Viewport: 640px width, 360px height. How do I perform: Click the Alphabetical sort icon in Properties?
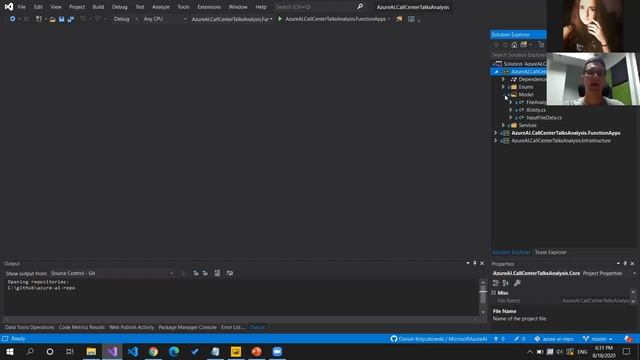(506, 283)
